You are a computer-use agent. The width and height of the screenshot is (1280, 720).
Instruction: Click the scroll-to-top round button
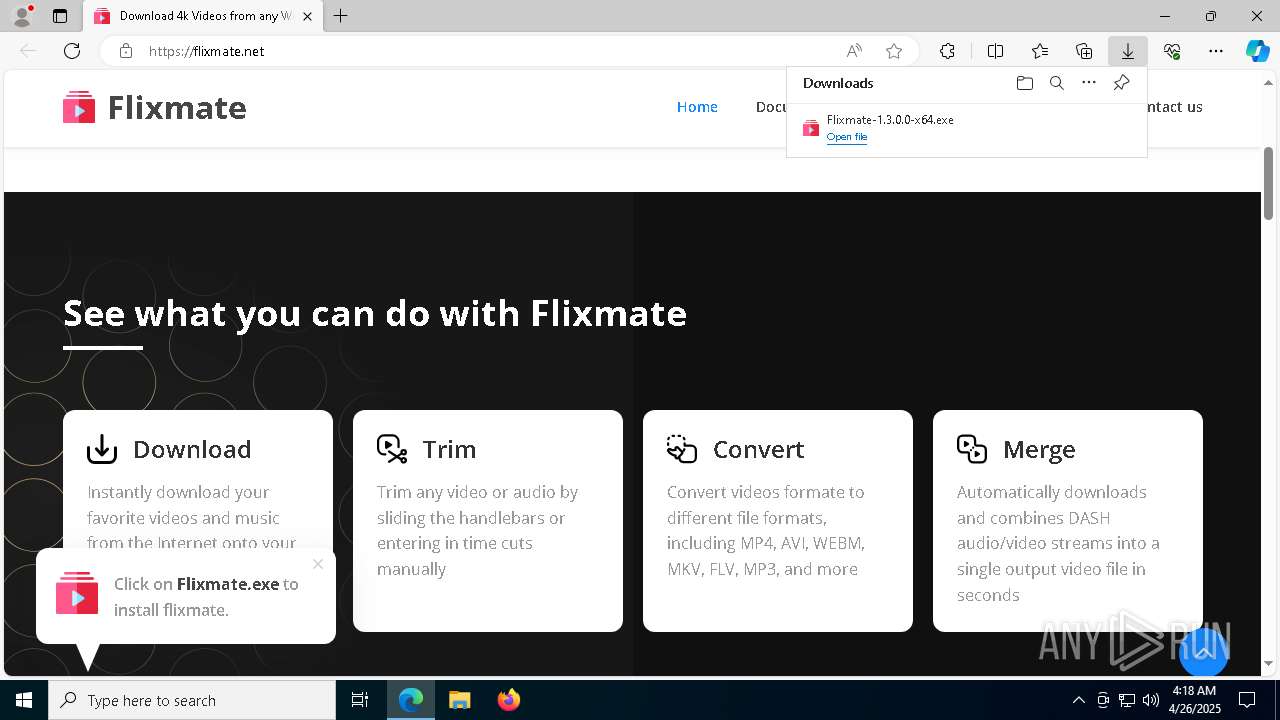pos(1203,652)
